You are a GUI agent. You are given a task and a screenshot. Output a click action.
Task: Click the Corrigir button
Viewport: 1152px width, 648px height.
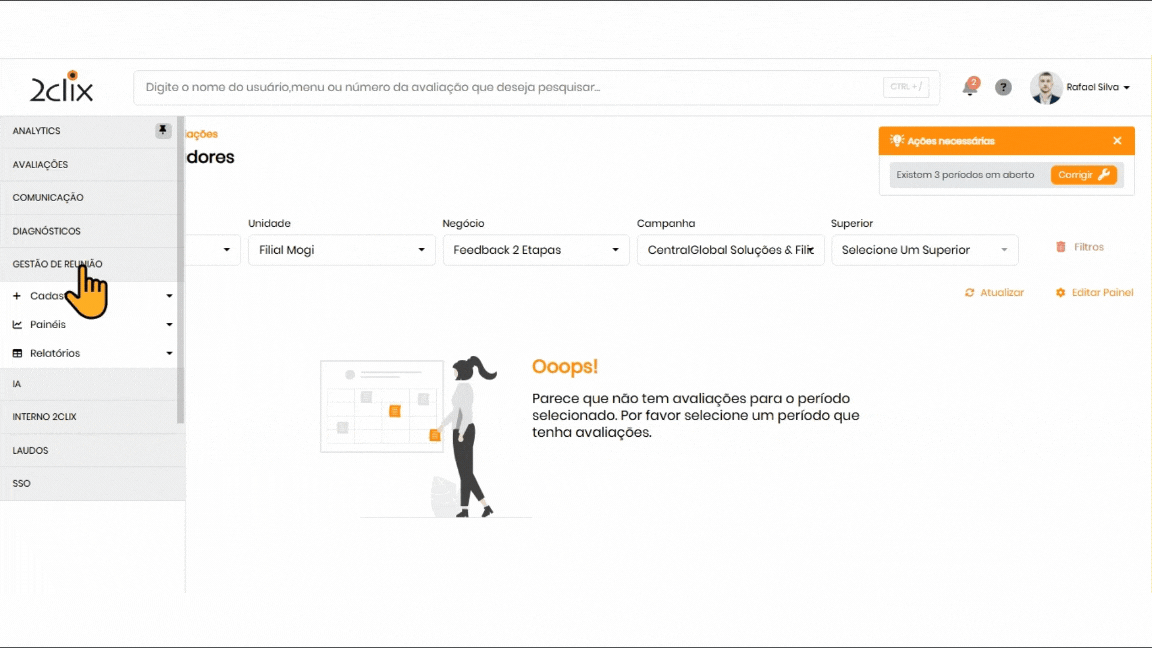1083,175
